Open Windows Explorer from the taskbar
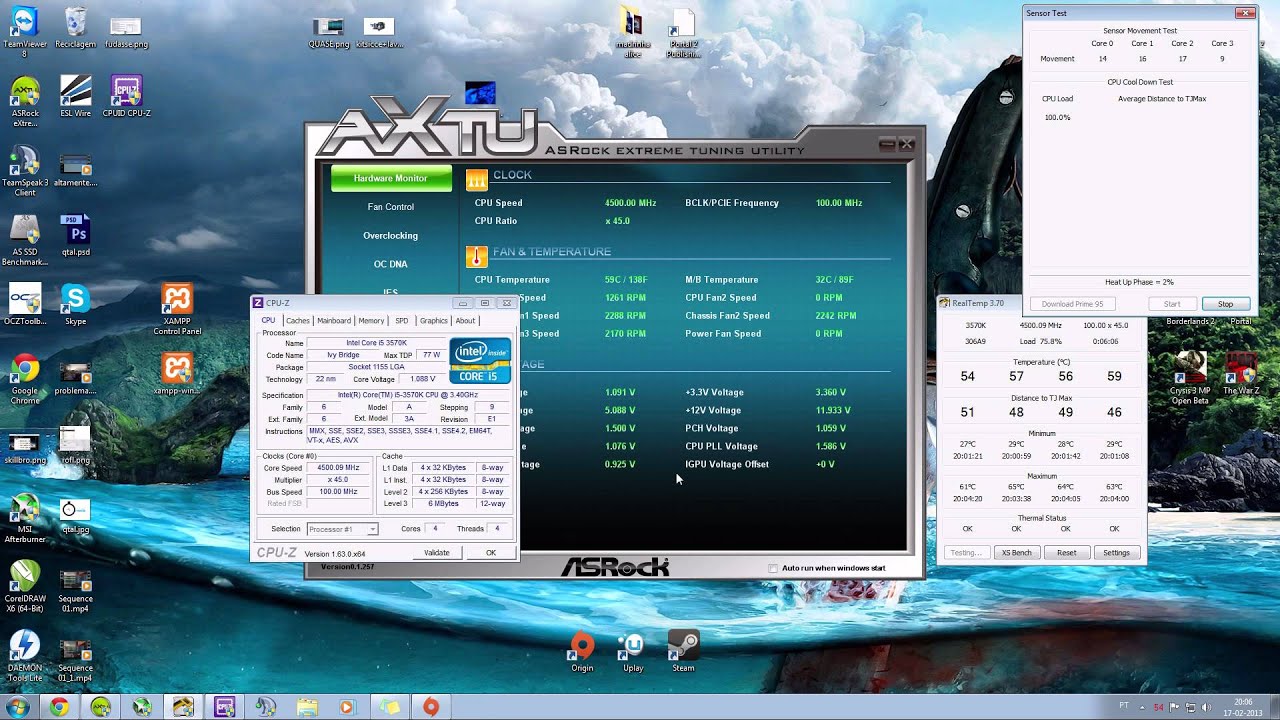The width and height of the screenshot is (1280, 720). pos(307,707)
